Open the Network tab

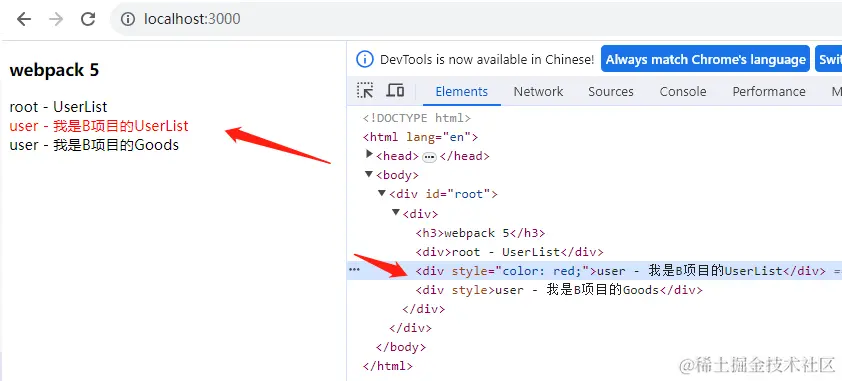coord(538,92)
